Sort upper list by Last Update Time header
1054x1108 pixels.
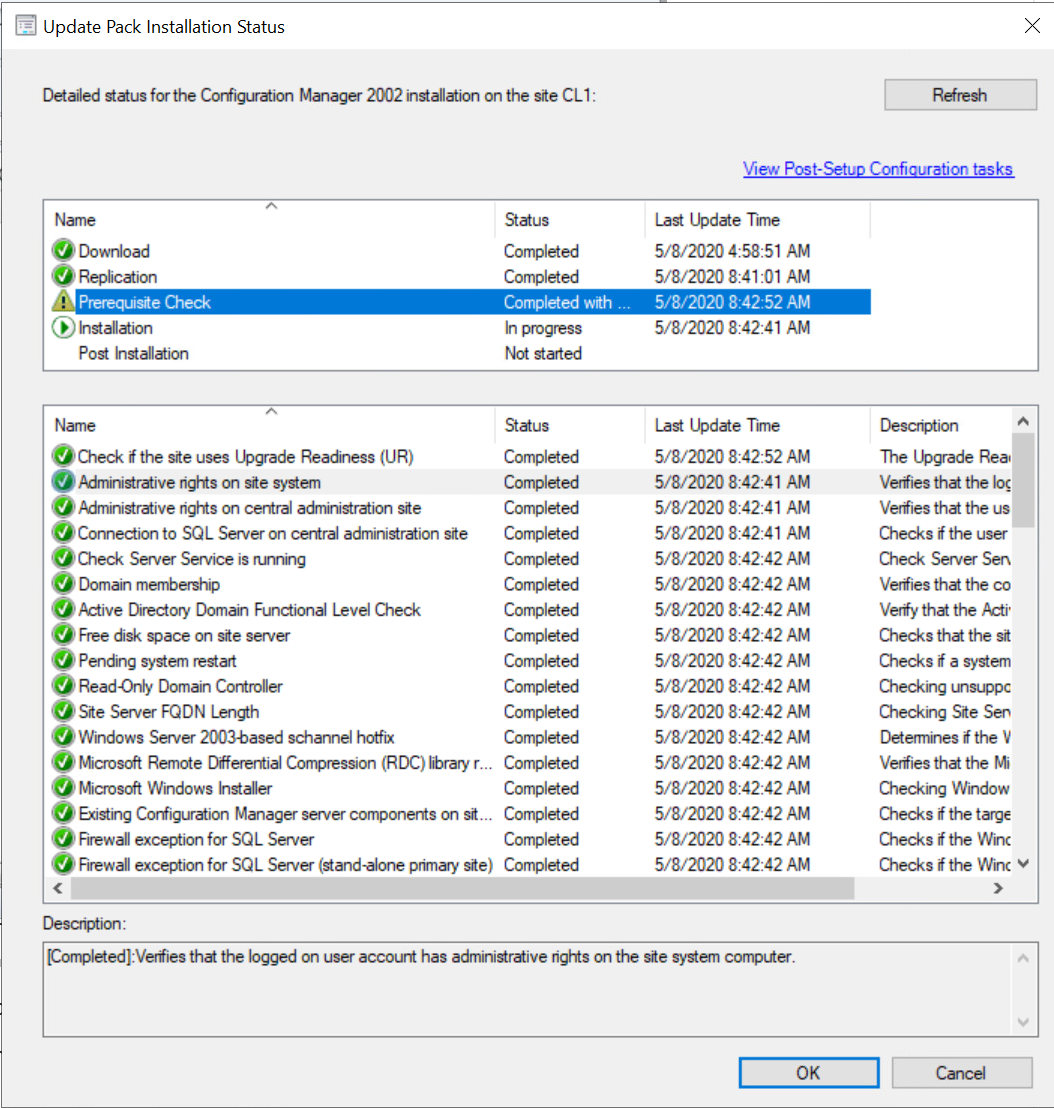[x=757, y=220]
